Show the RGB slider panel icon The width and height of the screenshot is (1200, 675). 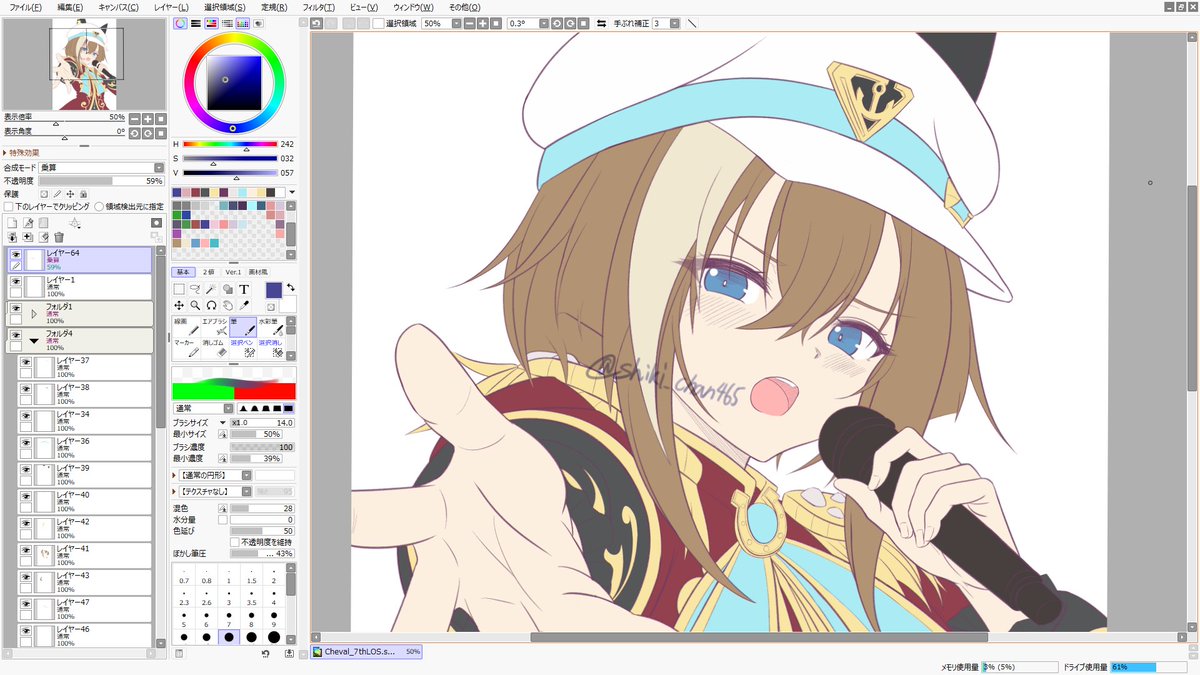pos(196,22)
